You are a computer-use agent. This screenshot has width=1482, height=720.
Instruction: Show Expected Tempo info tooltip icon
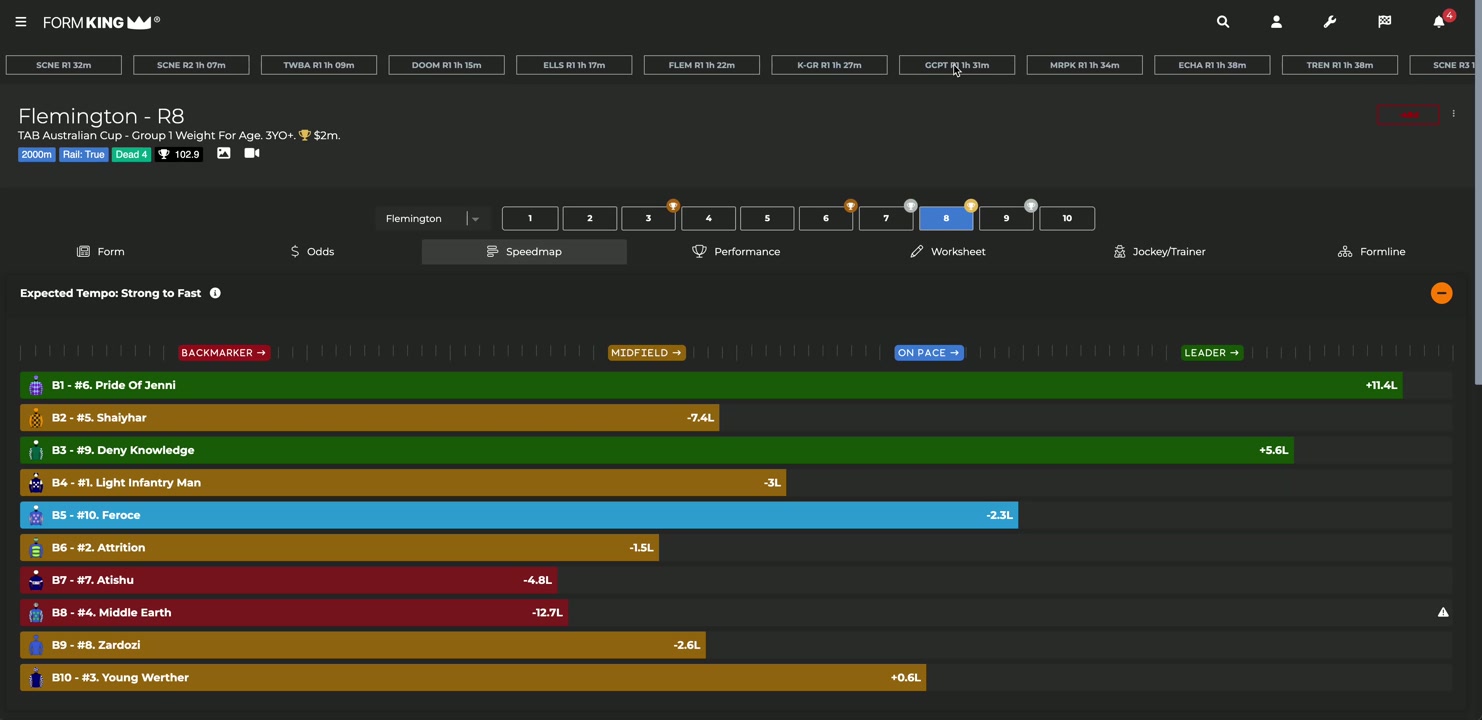pos(215,293)
